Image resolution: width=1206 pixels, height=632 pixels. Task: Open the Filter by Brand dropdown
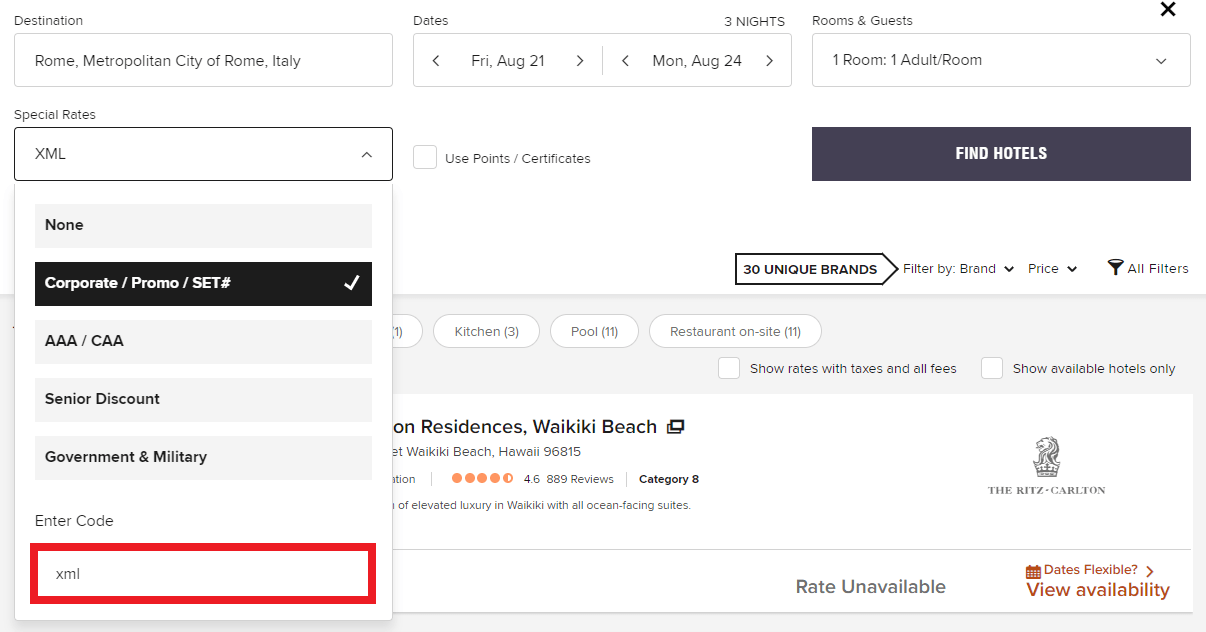(x=958, y=268)
